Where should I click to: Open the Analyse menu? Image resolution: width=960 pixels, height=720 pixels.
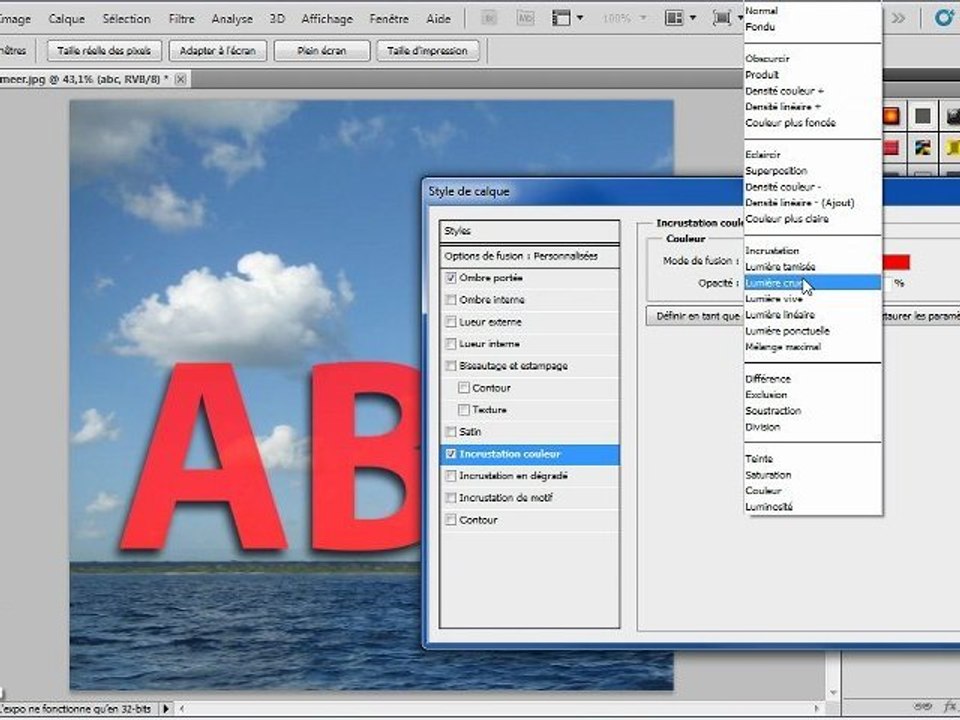232,19
